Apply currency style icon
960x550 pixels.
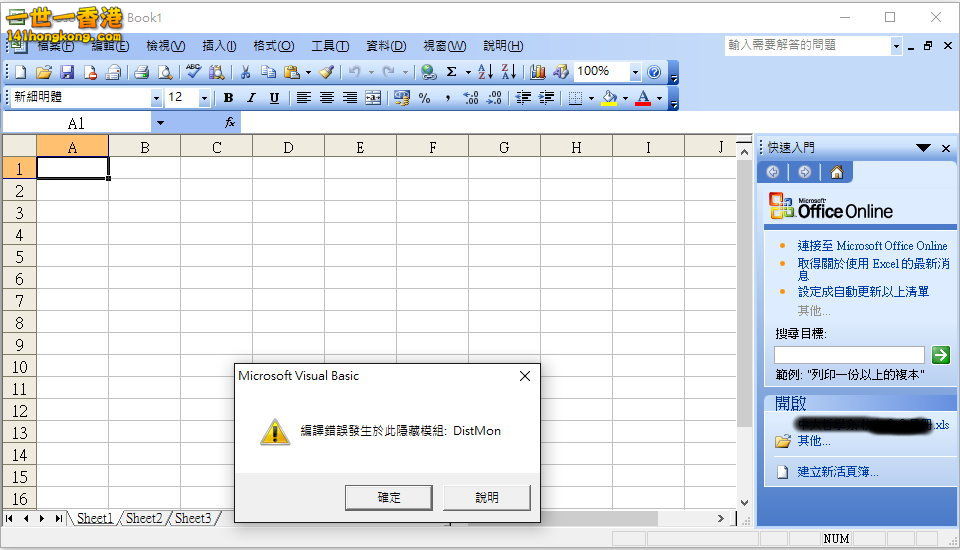click(402, 98)
